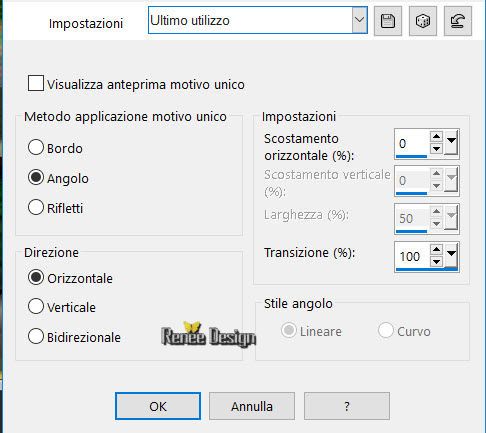
Task: Click the reset to default arrow icon
Action: pyautogui.click(x=458, y=21)
